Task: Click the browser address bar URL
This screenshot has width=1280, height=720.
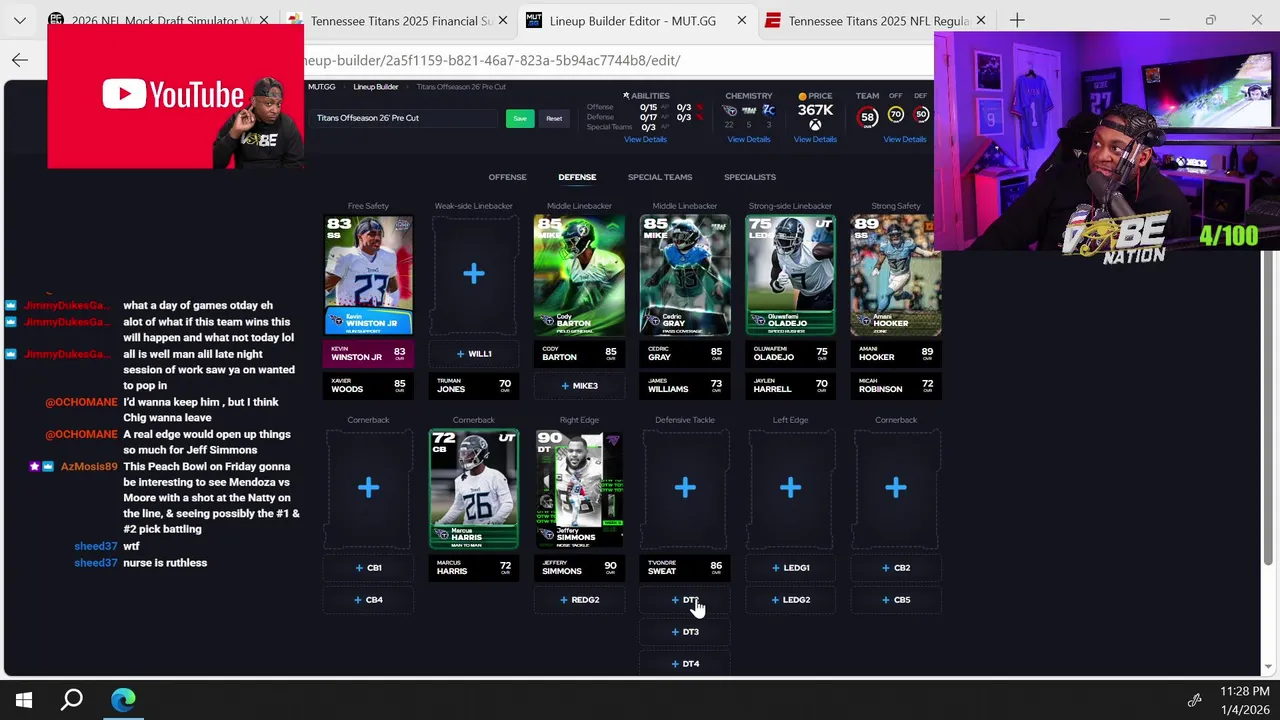Action: point(492,60)
